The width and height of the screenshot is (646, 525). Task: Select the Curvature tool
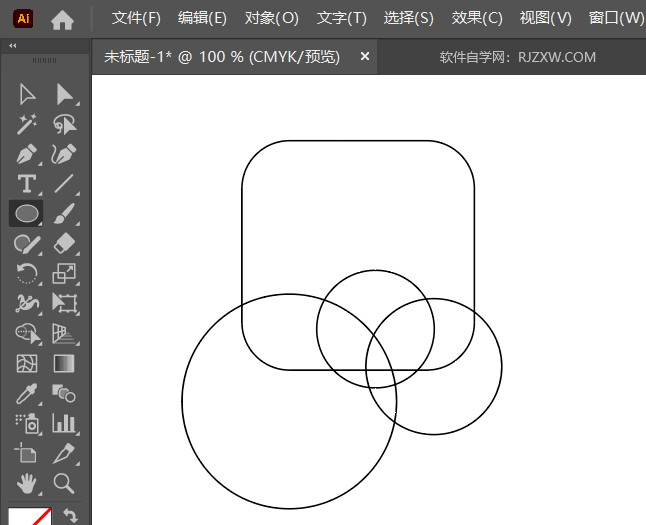pos(65,154)
